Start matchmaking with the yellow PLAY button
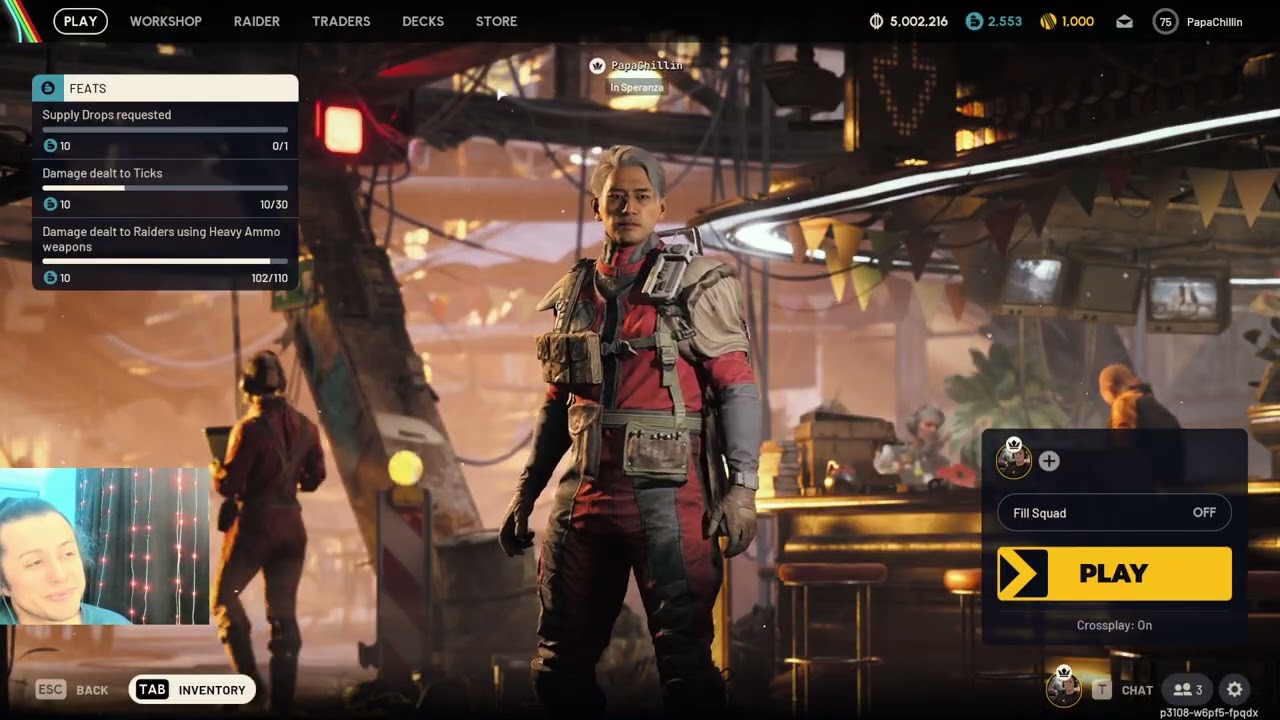1280x720 pixels. 1114,573
